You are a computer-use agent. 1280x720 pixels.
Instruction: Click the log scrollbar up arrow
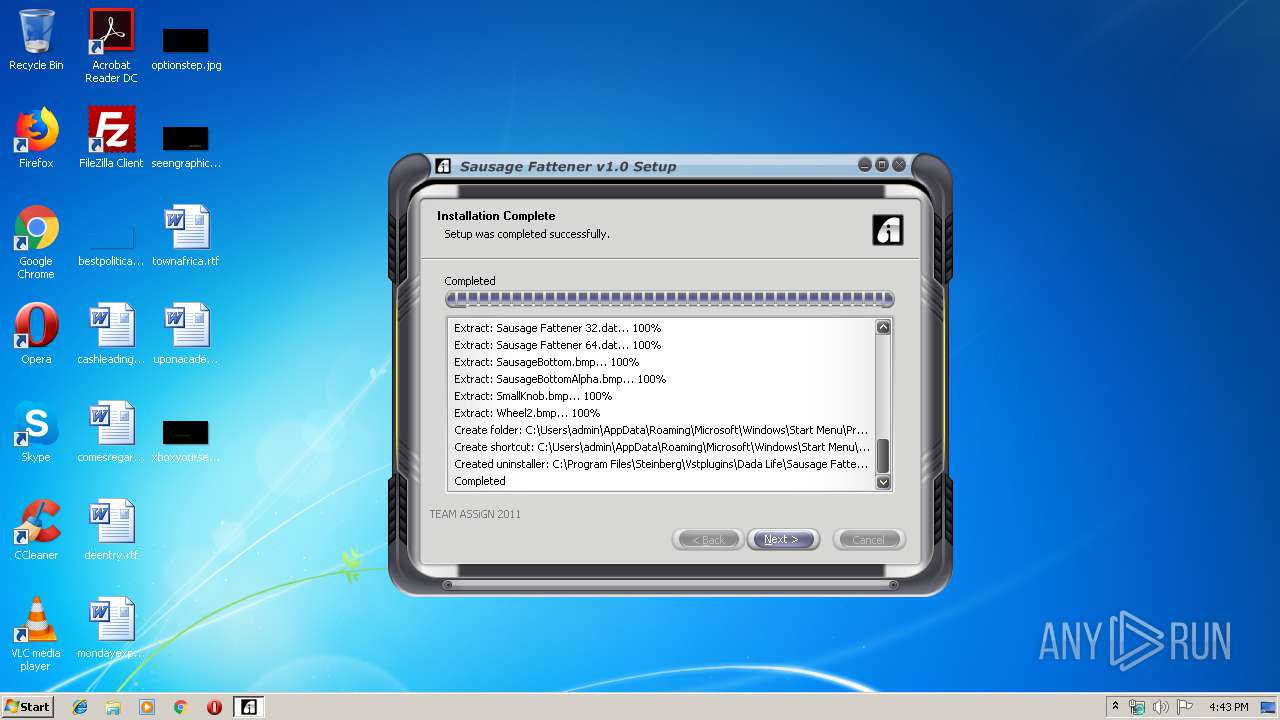coord(883,327)
